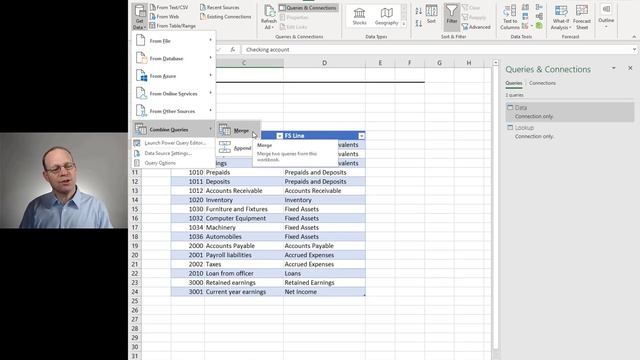Open the FS Line column filter dropdown

click(x=362, y=136)
